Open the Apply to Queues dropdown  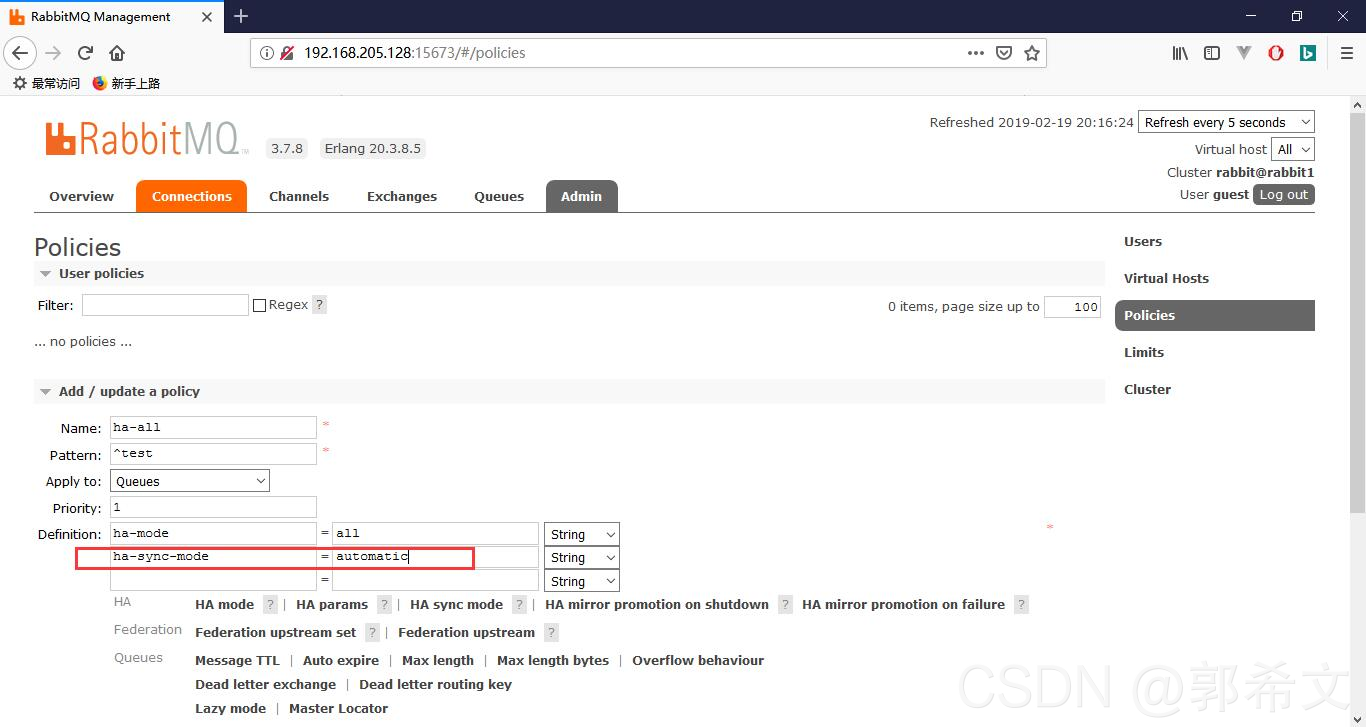190,481
